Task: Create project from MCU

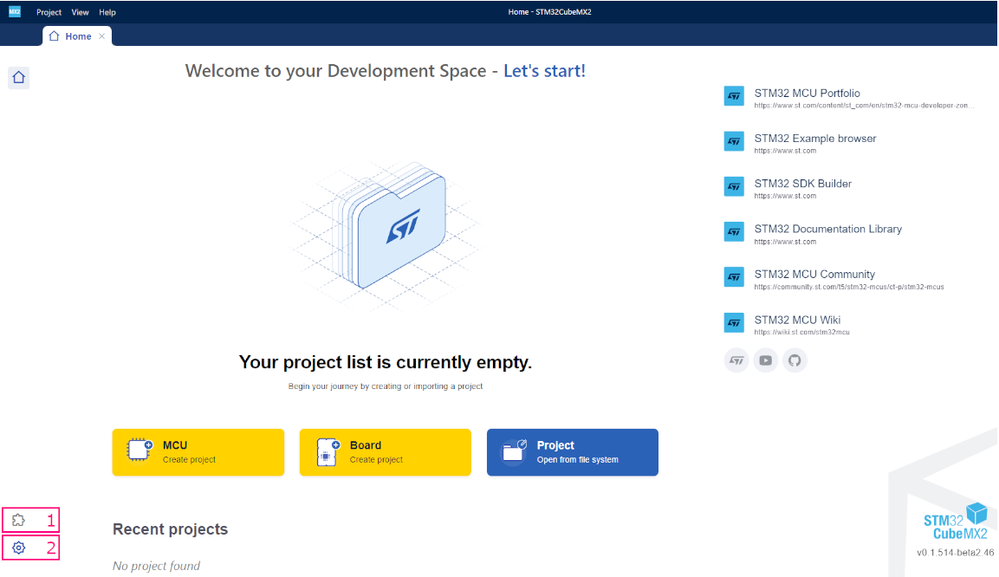Action: 198,452
